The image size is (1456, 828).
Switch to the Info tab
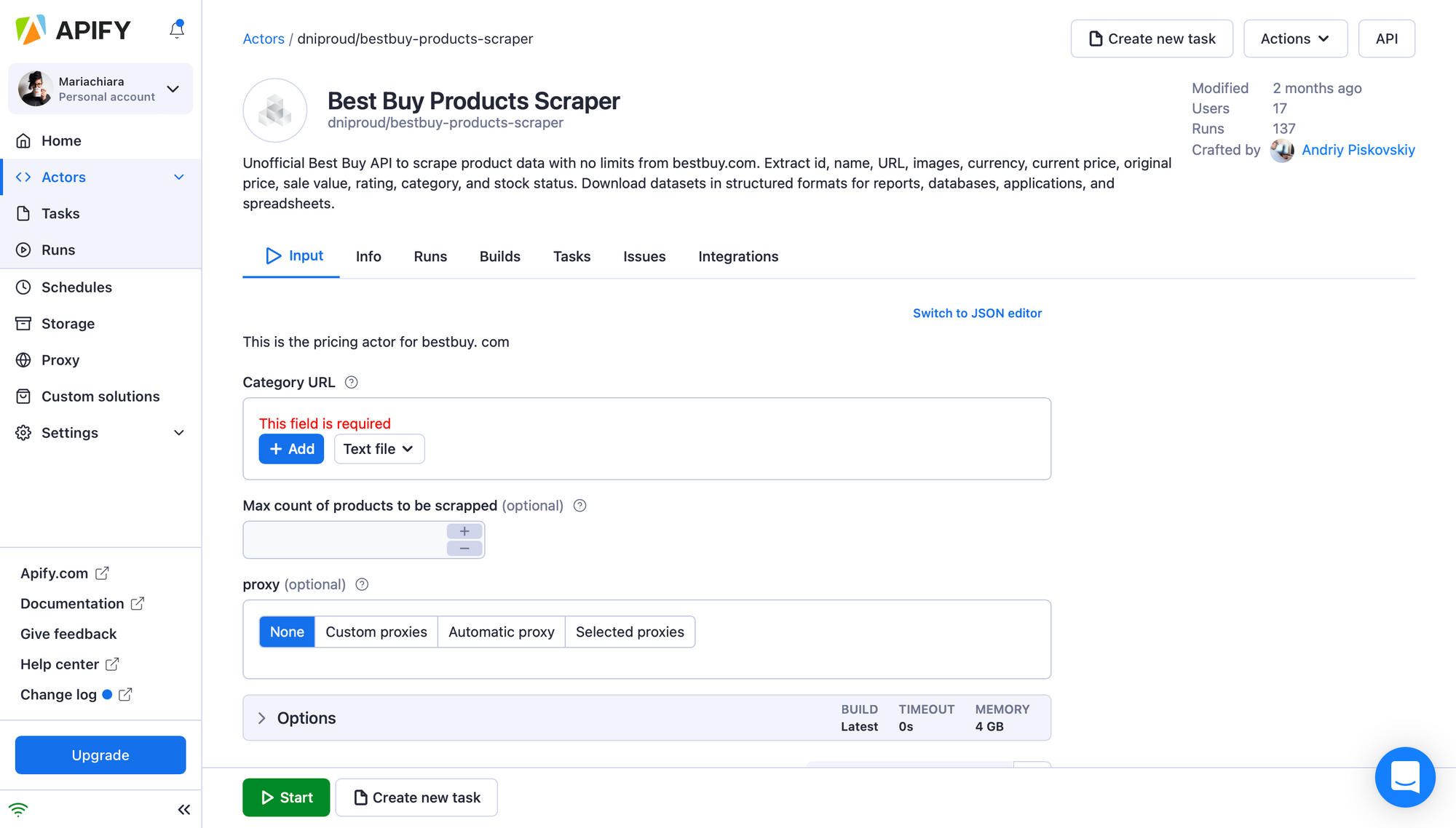click(368, 256)
